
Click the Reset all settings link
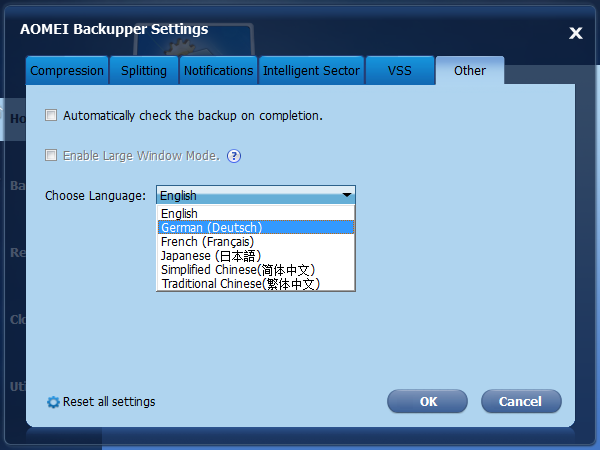[x=109, y=402]
